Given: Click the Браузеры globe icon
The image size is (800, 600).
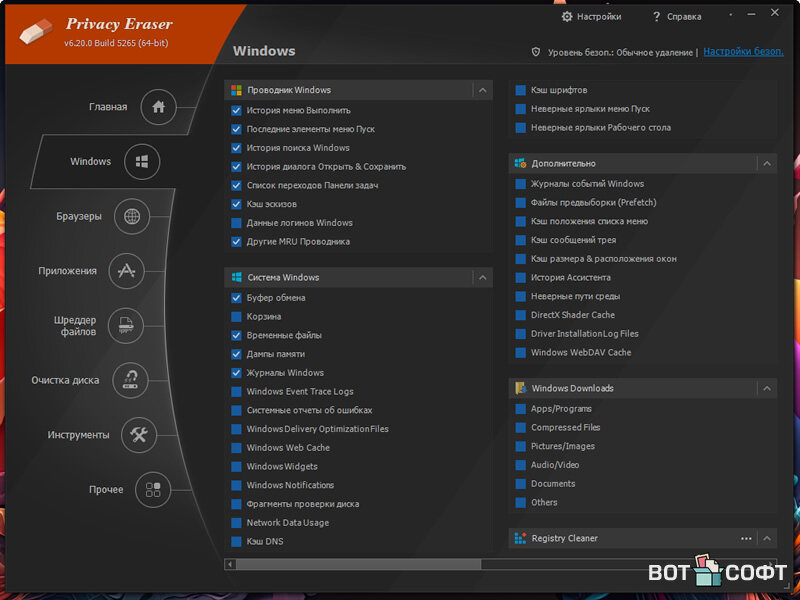Looking at the screenshot, I should [132, 216].
